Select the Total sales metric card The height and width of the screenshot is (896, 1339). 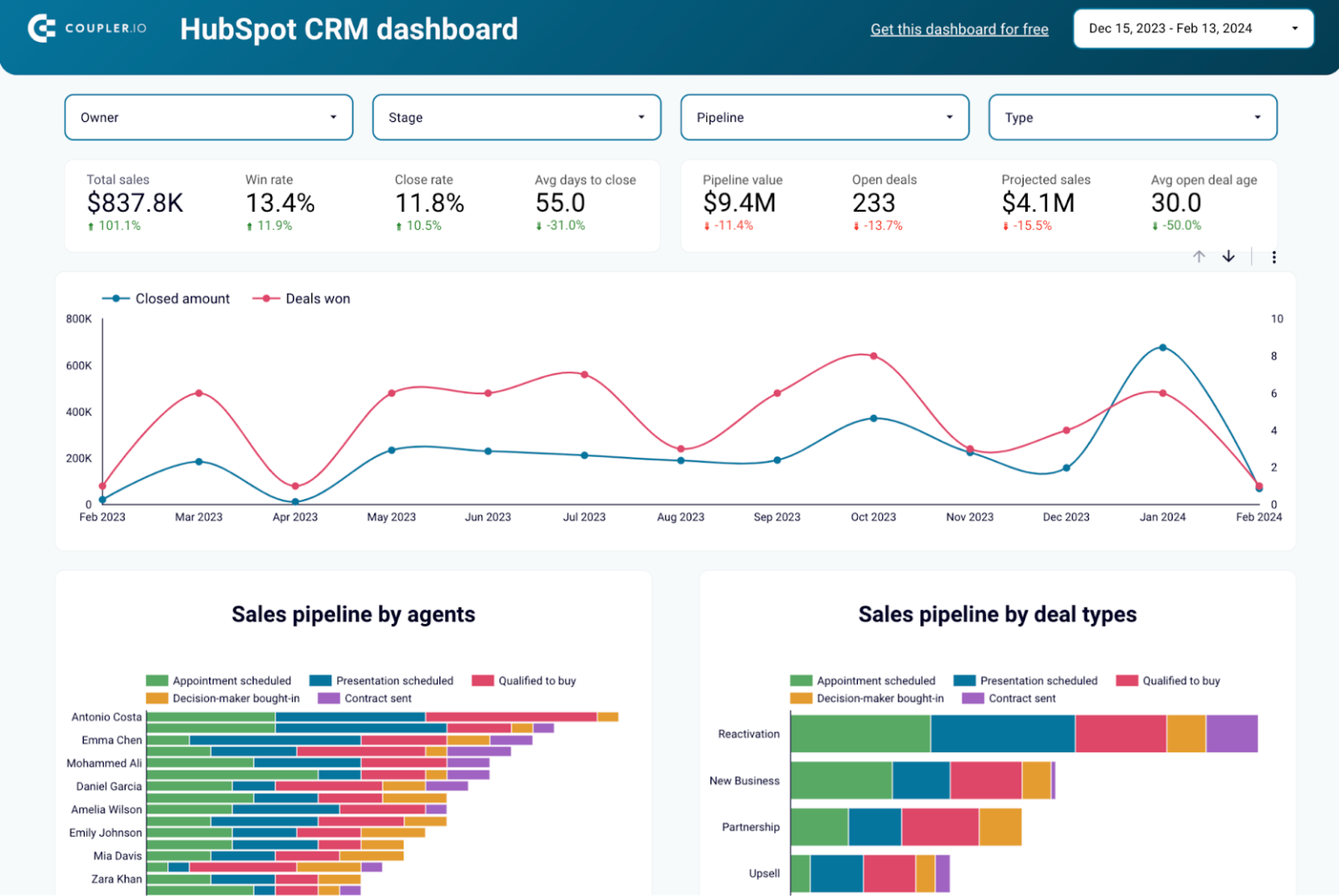135,202
